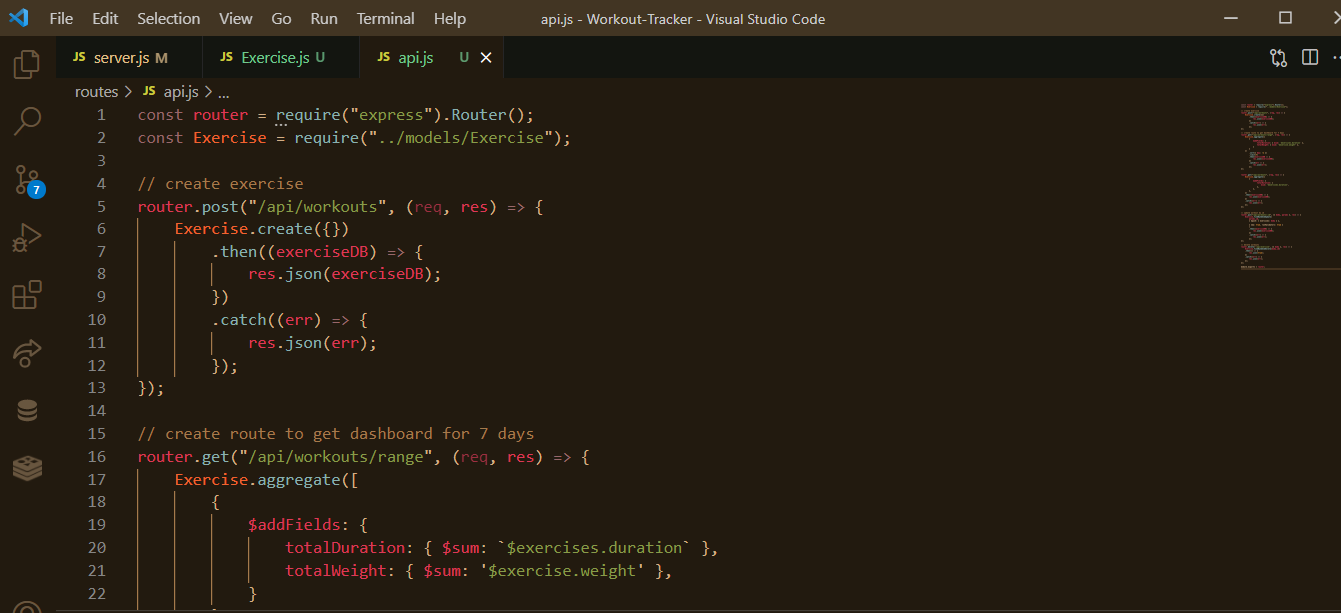The image size is (1341, 613).
Task: Click the routes breadcrumb folder
Action: [x=97, y=92]
